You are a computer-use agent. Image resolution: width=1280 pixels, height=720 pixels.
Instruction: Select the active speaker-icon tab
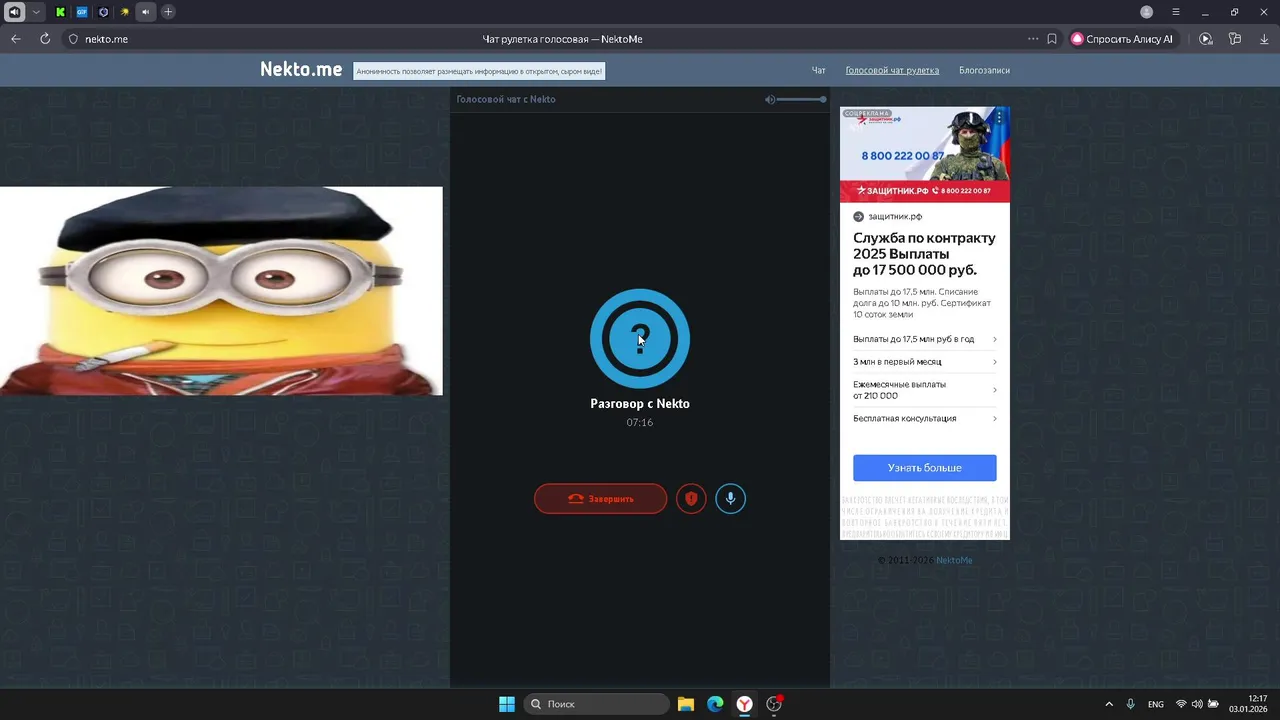(146, 12)
